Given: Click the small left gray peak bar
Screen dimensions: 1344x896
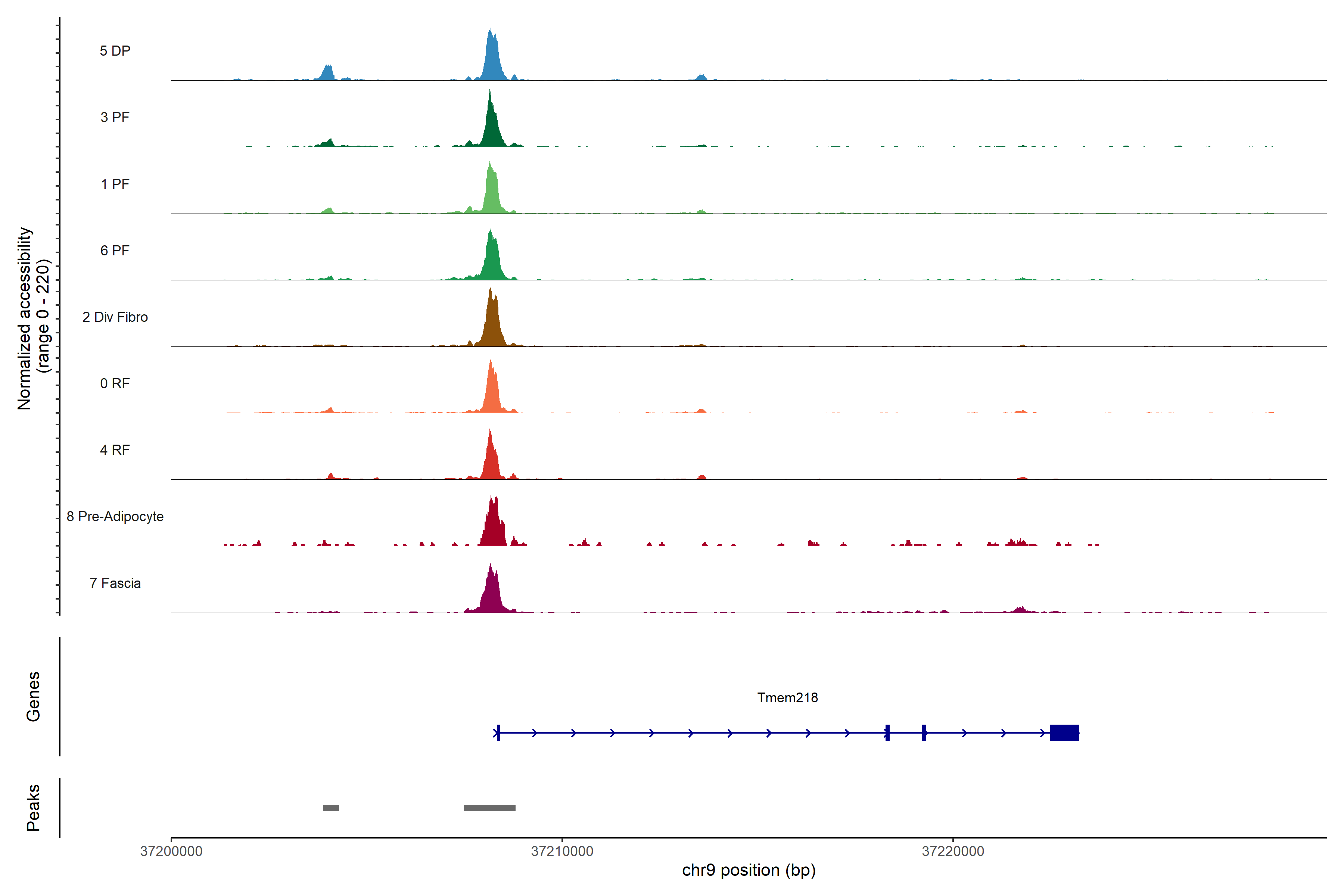Looking at the screenshot, I should (x=331, y=808).
